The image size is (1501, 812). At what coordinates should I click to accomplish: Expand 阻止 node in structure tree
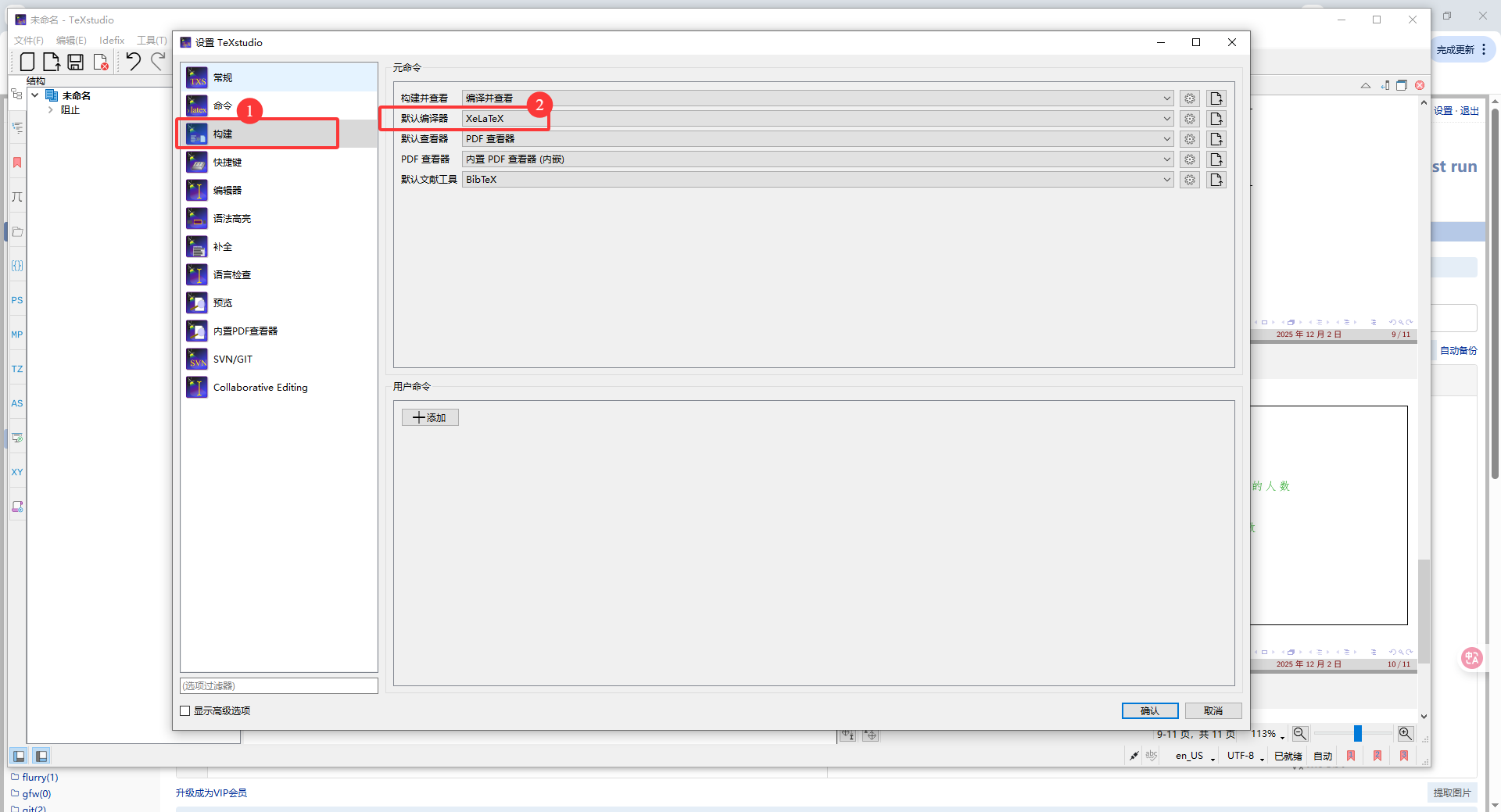coord(51,110)
